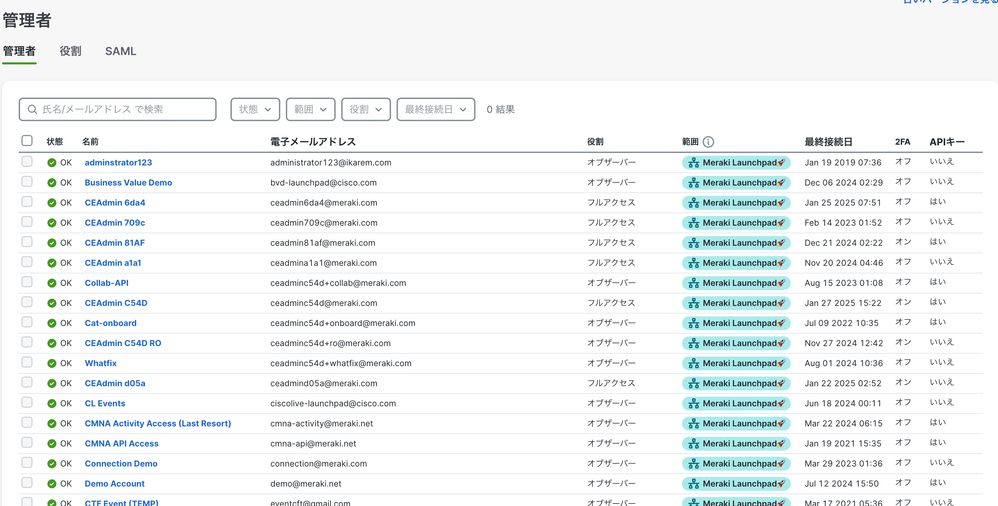Click the network icon in CEAdmin 6da4's scope badge

pyautogui.click(x=693, y=203)
